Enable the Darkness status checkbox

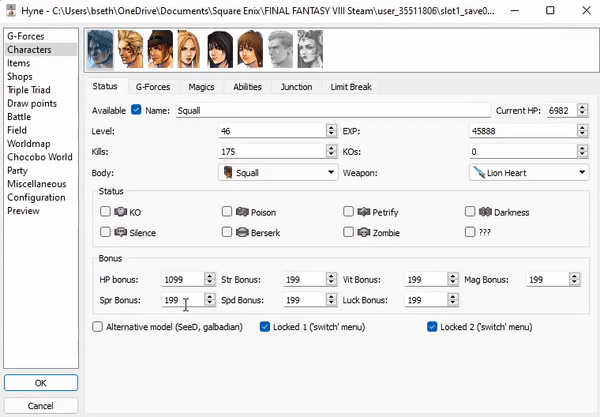[470, 211]
